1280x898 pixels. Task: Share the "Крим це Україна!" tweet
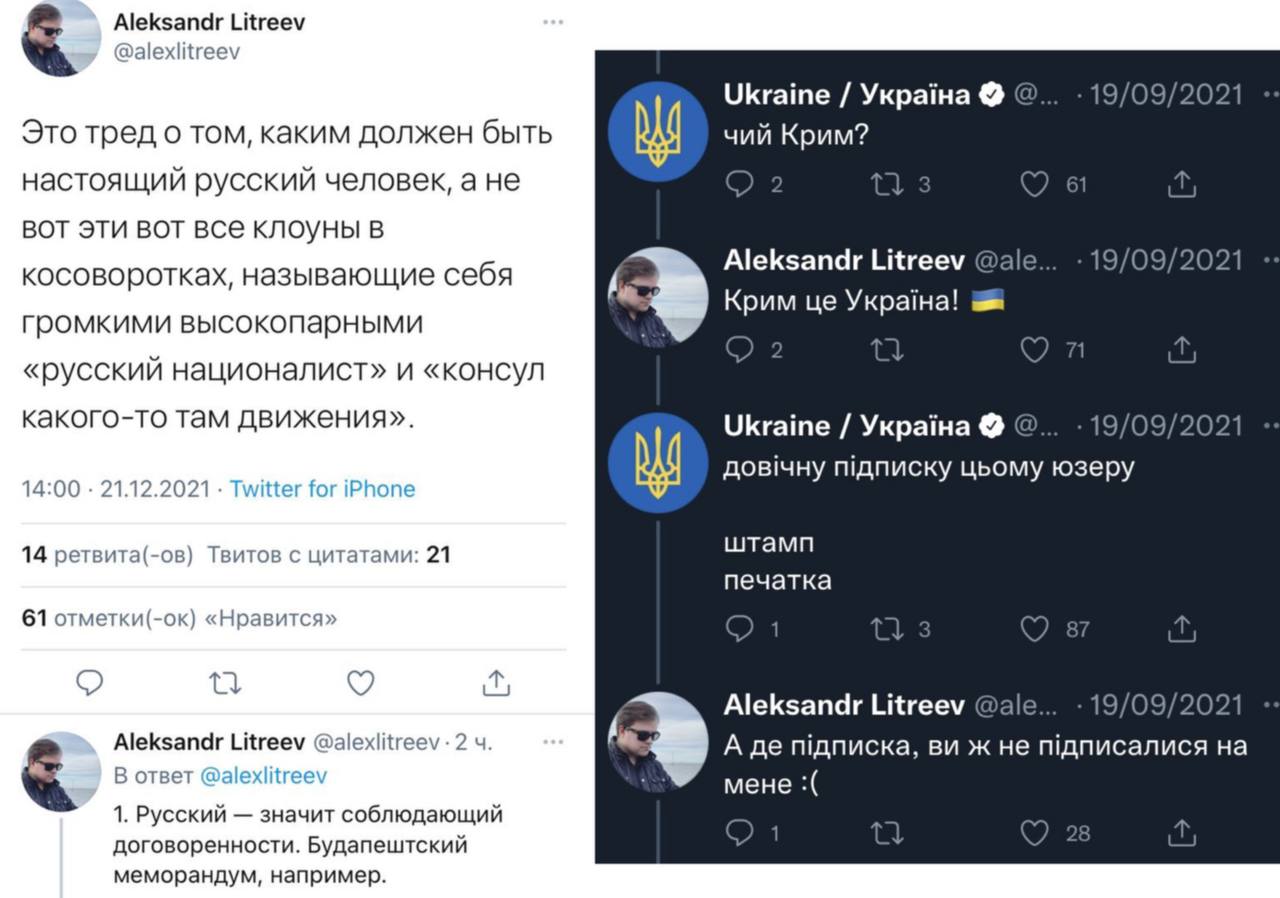point(1182,350)
